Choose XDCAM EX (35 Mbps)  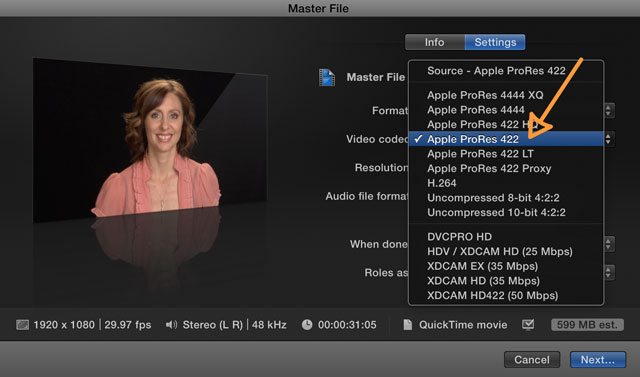pyautogui.click(x=506, y=266)
